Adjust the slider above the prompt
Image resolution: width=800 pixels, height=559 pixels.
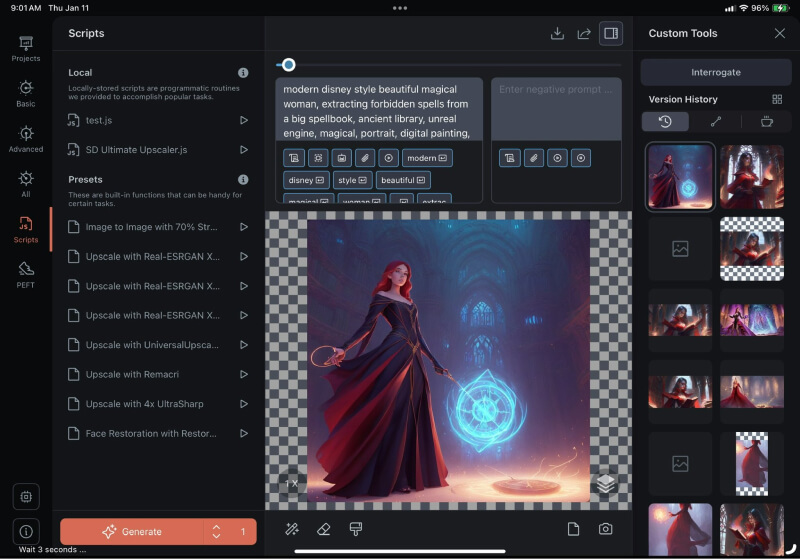288,65
